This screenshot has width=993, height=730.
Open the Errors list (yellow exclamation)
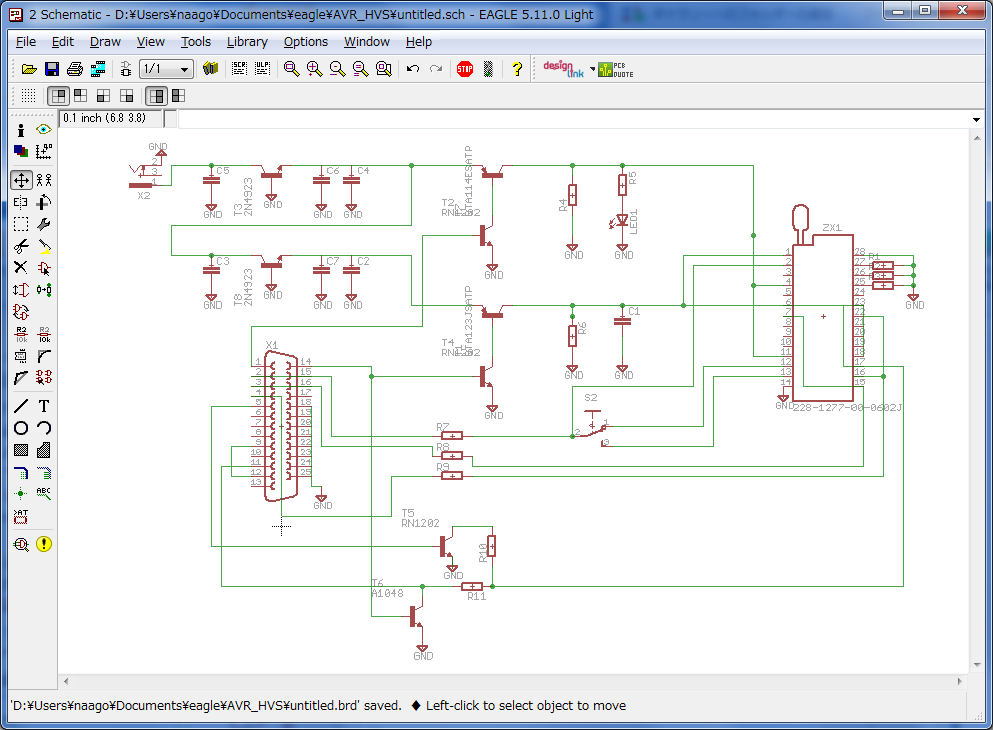pos(44,544)
